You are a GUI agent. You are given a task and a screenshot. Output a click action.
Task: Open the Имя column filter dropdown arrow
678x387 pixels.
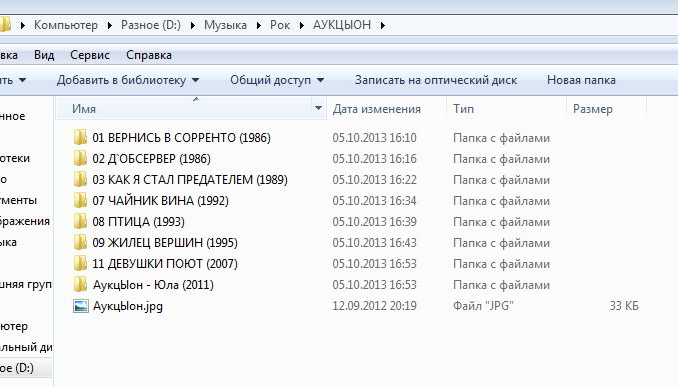point(318,108)
